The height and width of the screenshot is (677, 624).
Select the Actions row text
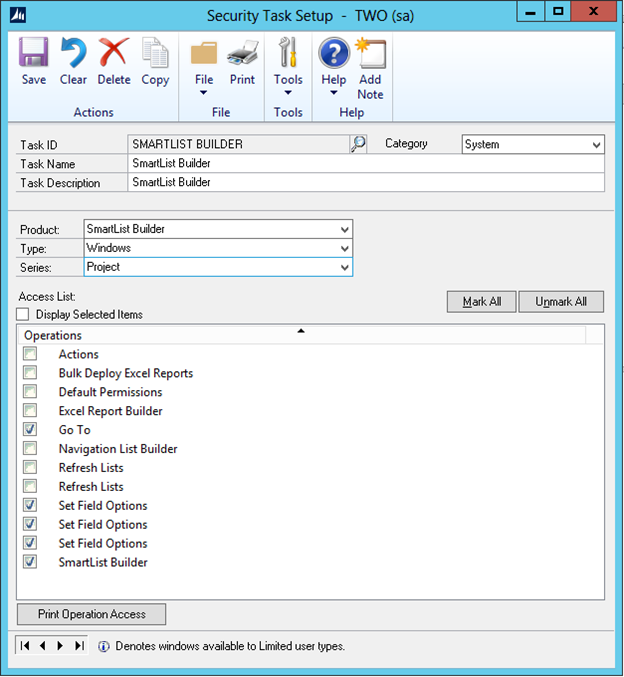coord(79,354)
